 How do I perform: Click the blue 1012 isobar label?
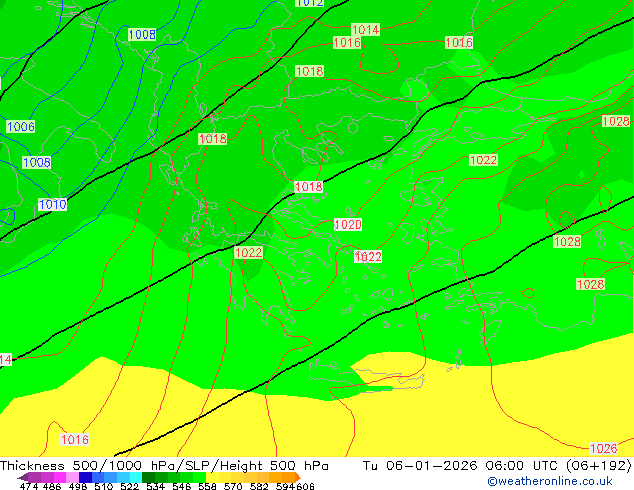310,3
